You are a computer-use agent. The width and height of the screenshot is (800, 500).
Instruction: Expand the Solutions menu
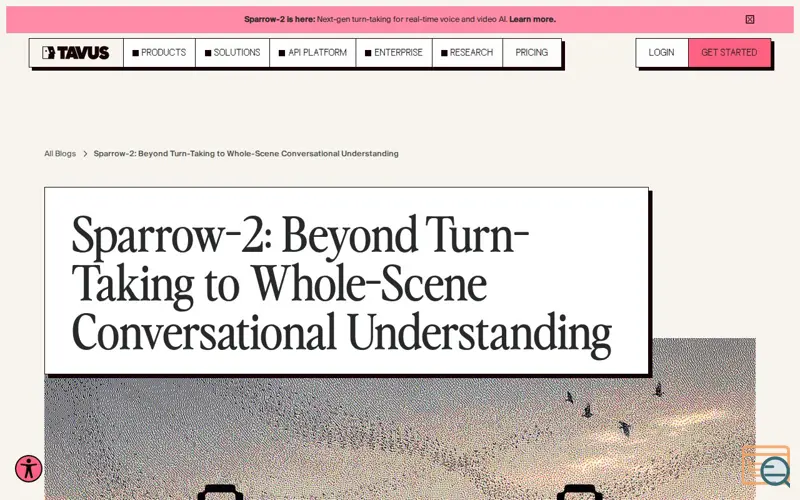coord(233,53)
